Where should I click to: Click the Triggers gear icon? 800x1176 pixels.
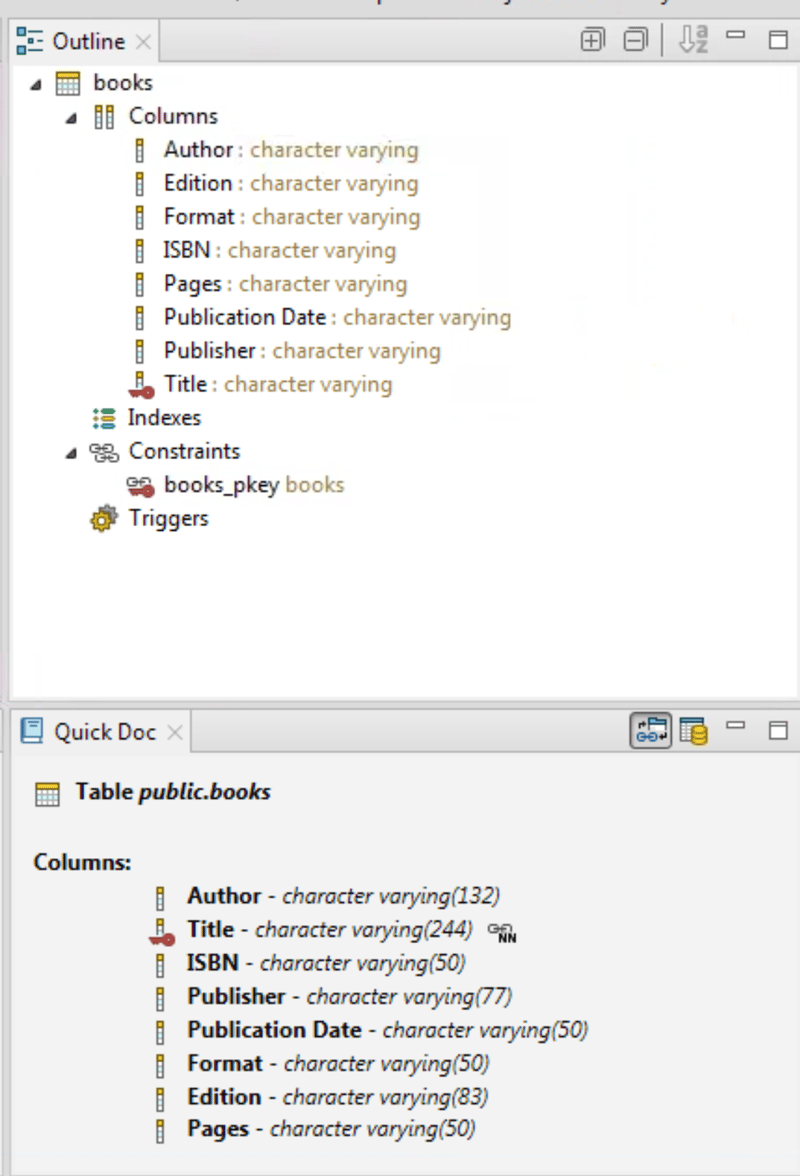point(104,518)
